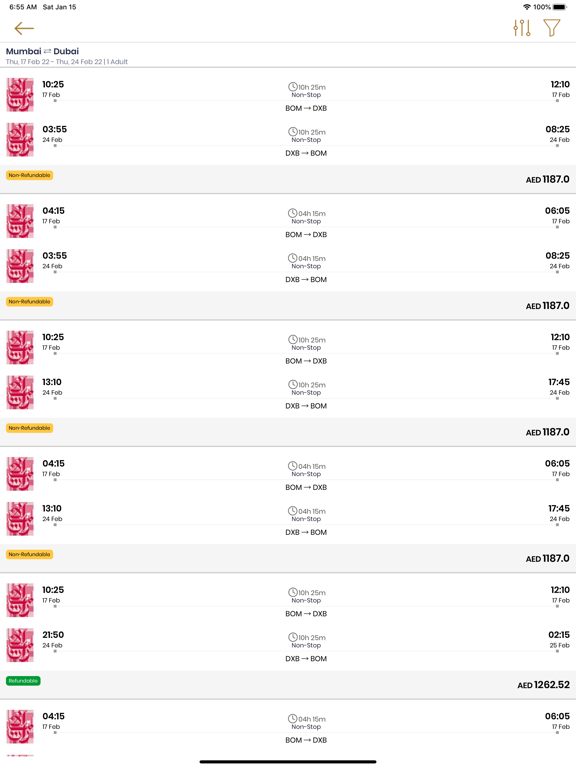The height and width of the screenshot is (768, 576).
Task: Tap Emirates logo of 21:50 return flight
Action: pos(20,646)
